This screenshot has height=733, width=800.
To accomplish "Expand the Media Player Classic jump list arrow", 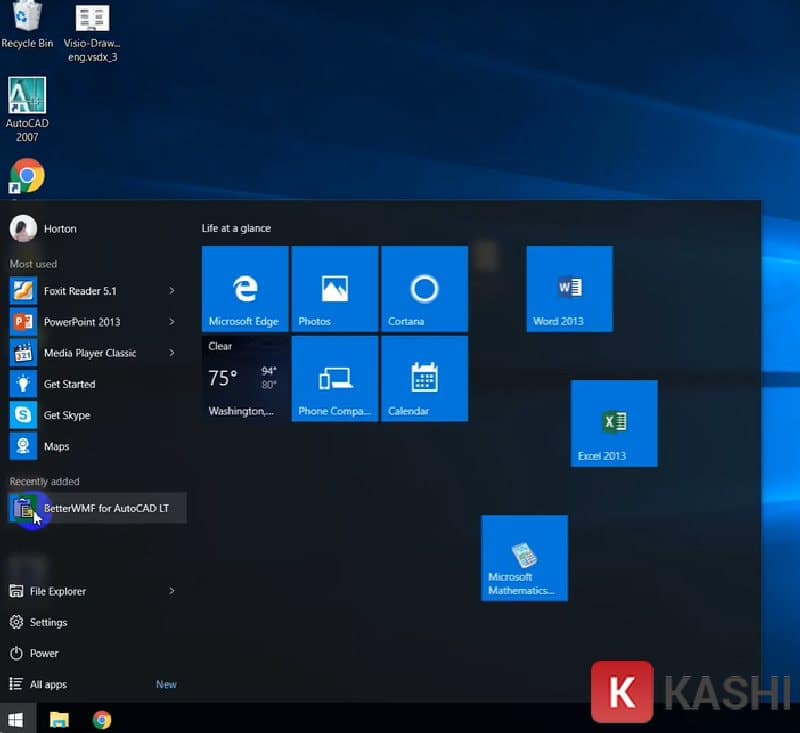I will [x=172, y=353].
